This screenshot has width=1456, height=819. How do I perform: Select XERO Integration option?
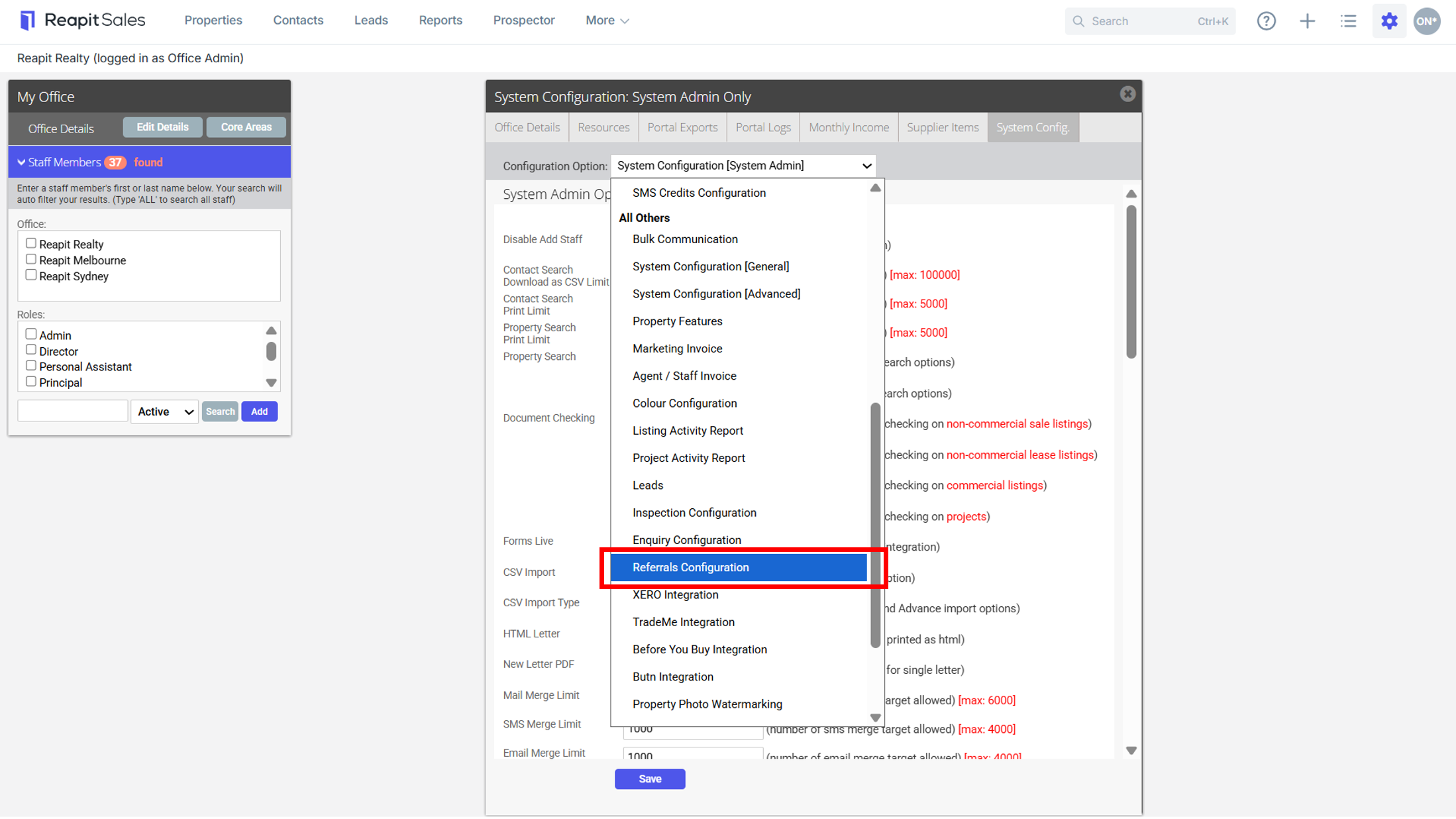coord(738,595)
